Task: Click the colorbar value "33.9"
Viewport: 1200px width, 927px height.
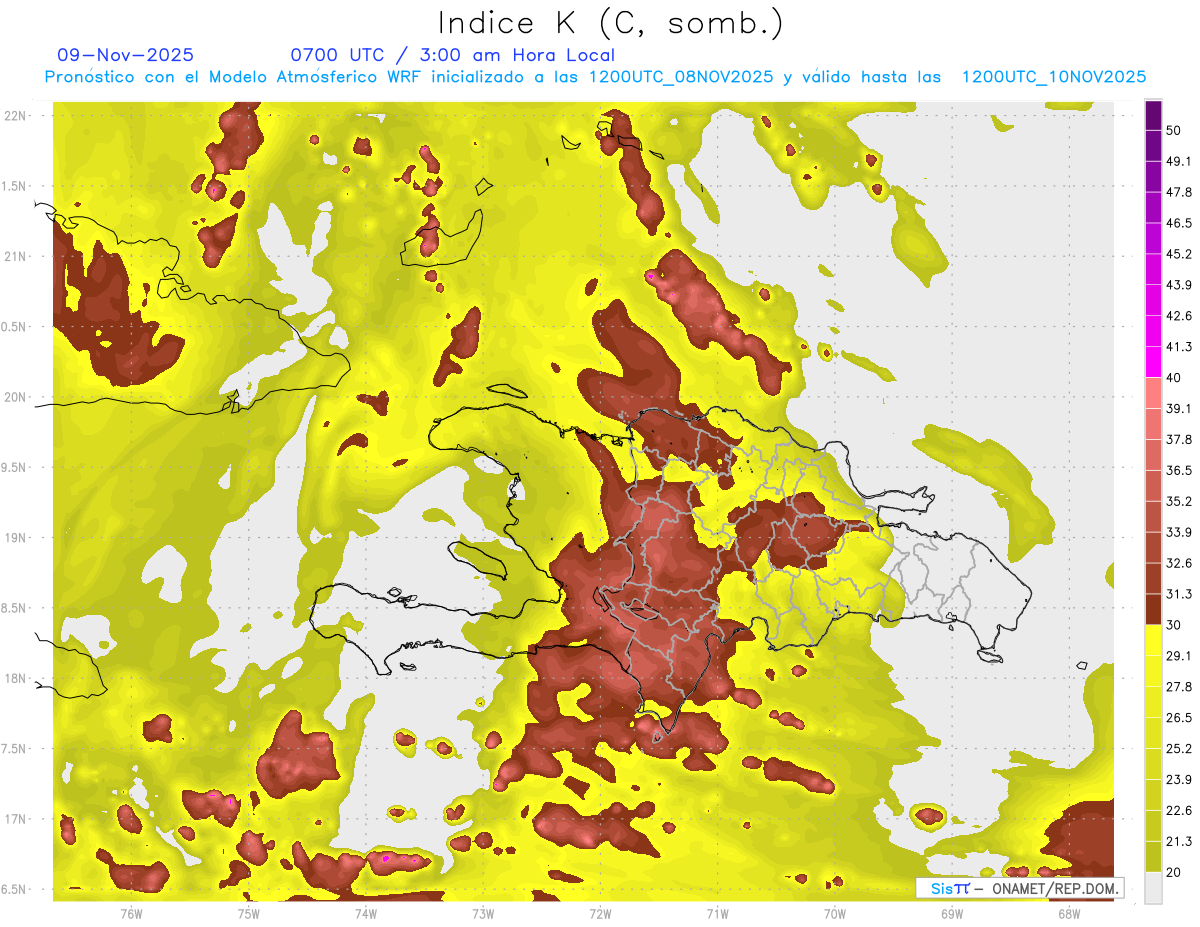Action: click(1179, 532)
